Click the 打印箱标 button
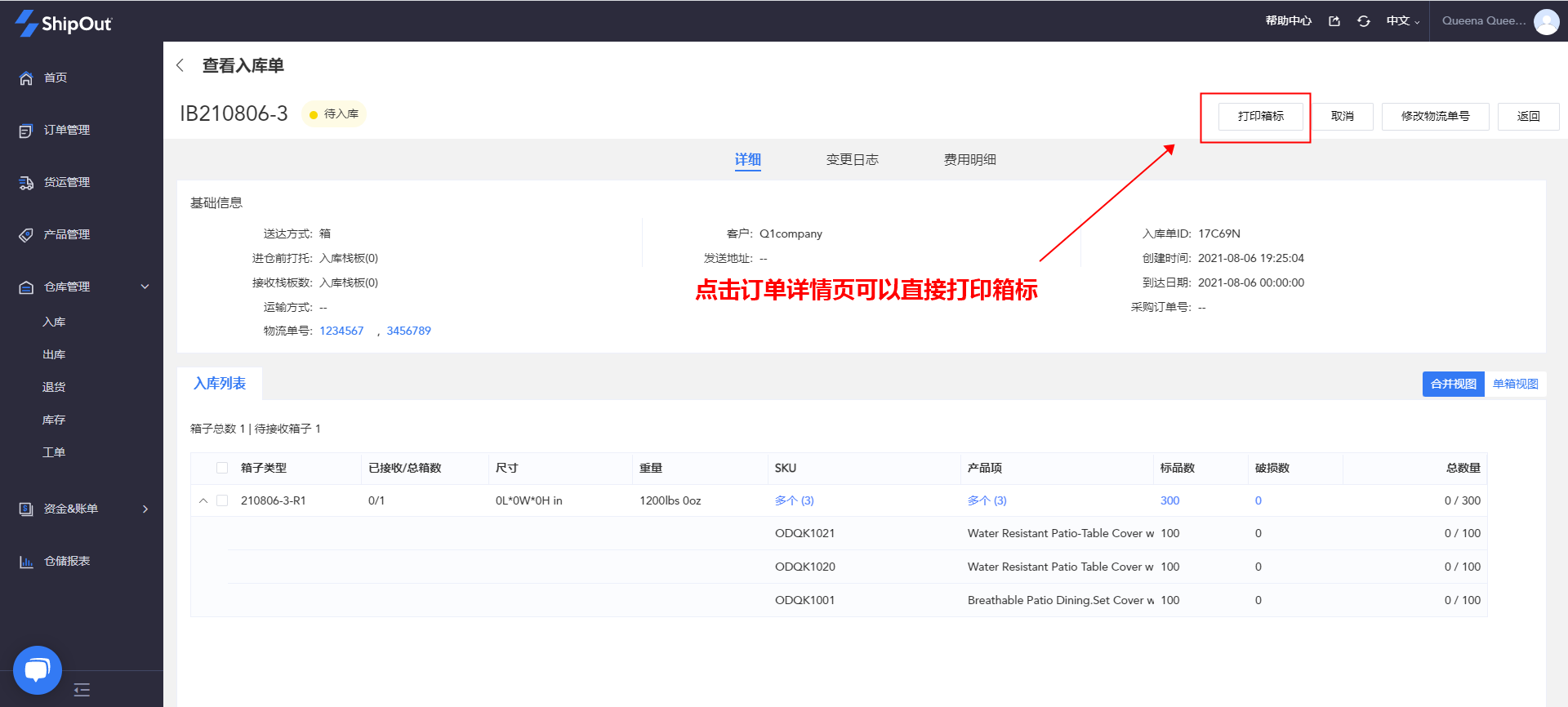1568x707 pixels. (1261, 116)
